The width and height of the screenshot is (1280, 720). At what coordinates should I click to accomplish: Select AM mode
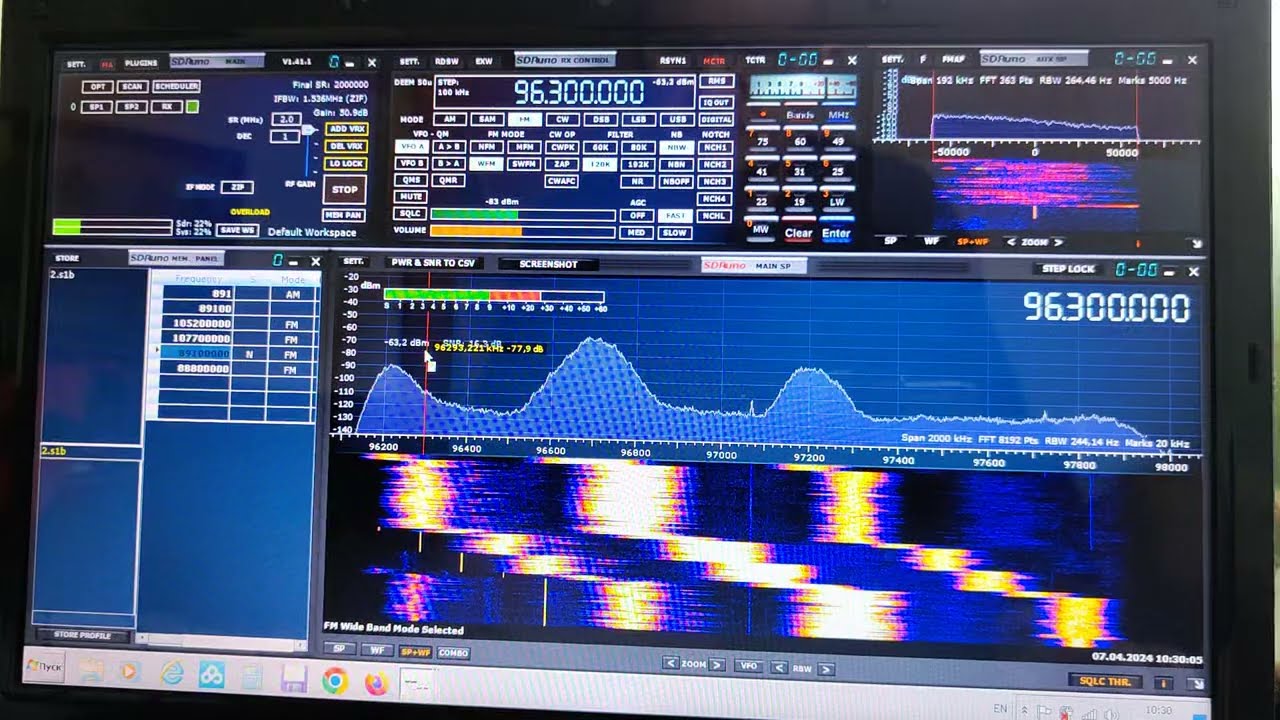[449, 119]
